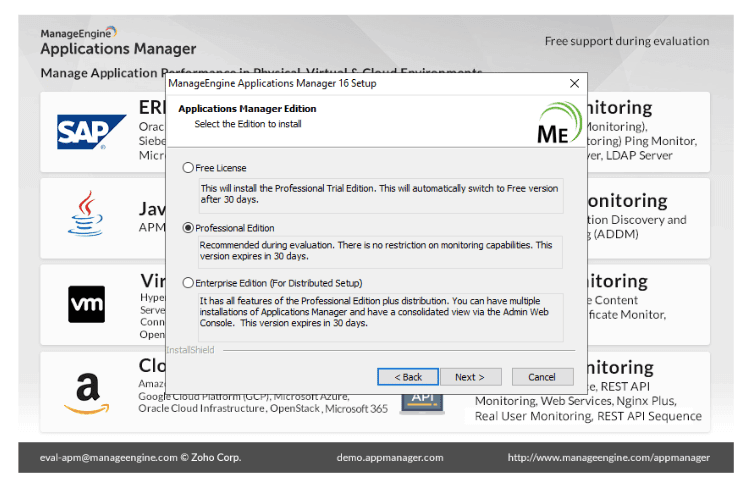
Task: Click the Free License description text box
Action: [381, 196]
